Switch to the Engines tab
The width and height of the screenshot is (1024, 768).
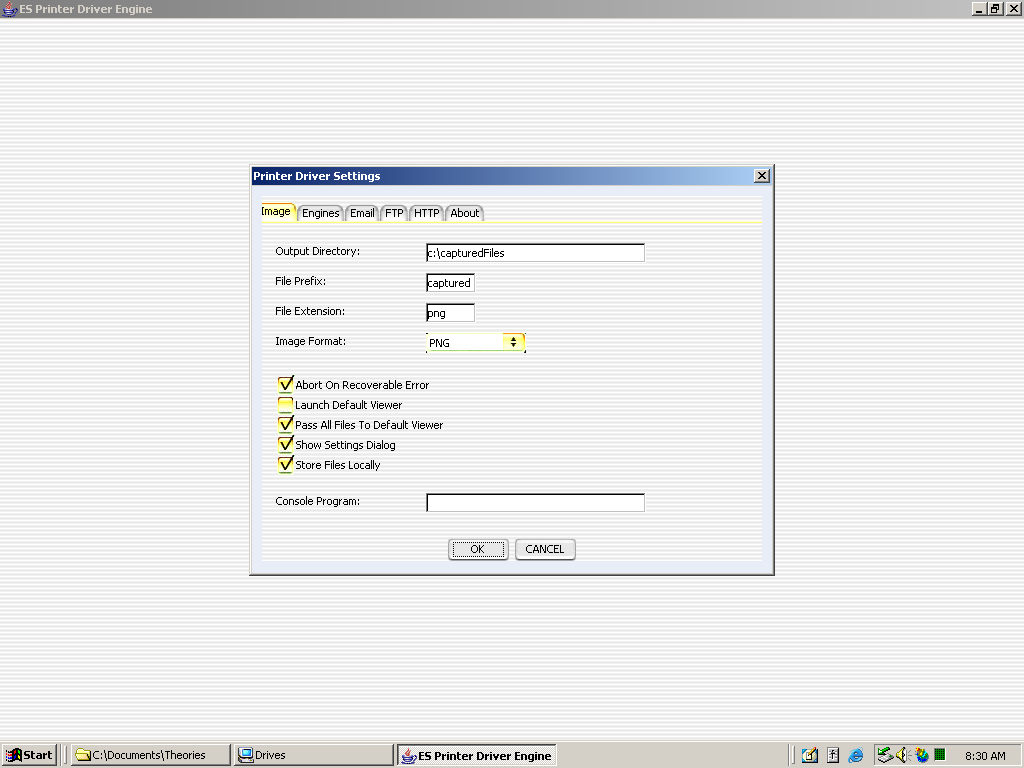point(321,213)
